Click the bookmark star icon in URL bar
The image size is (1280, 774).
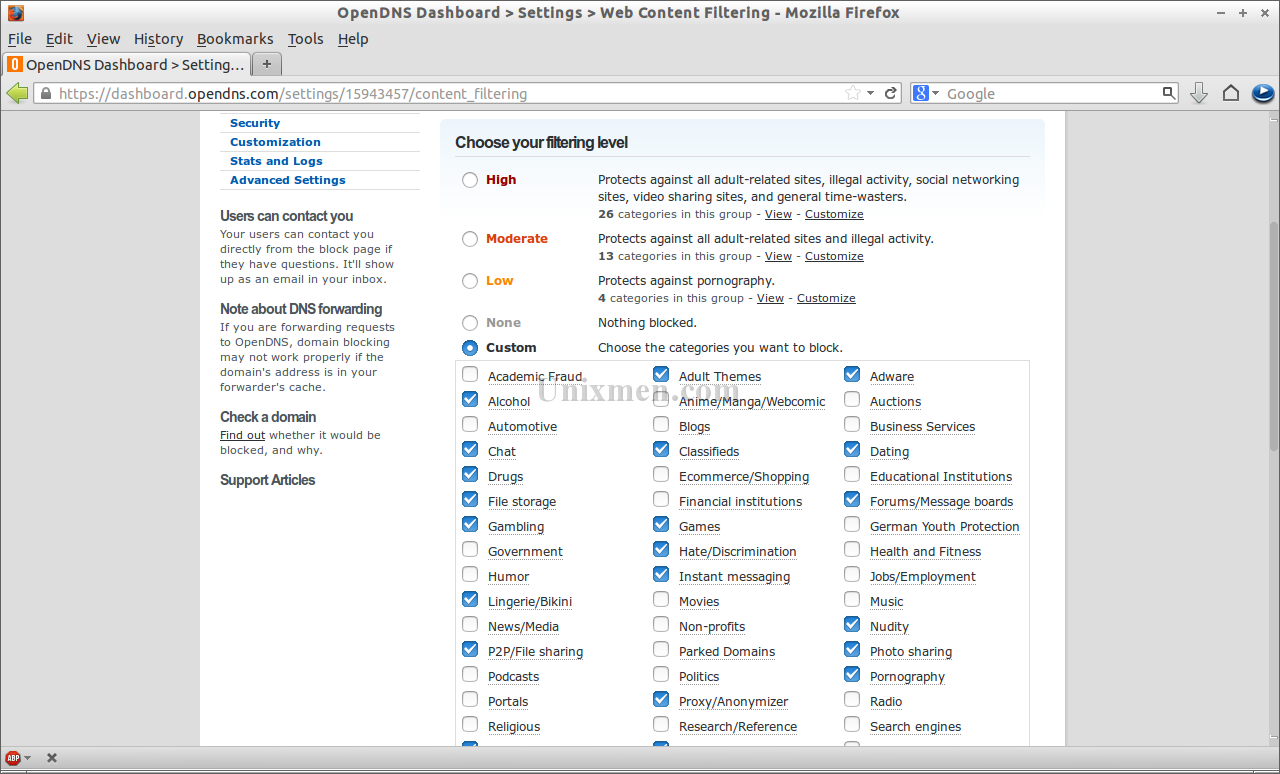[x=853, y=93]
